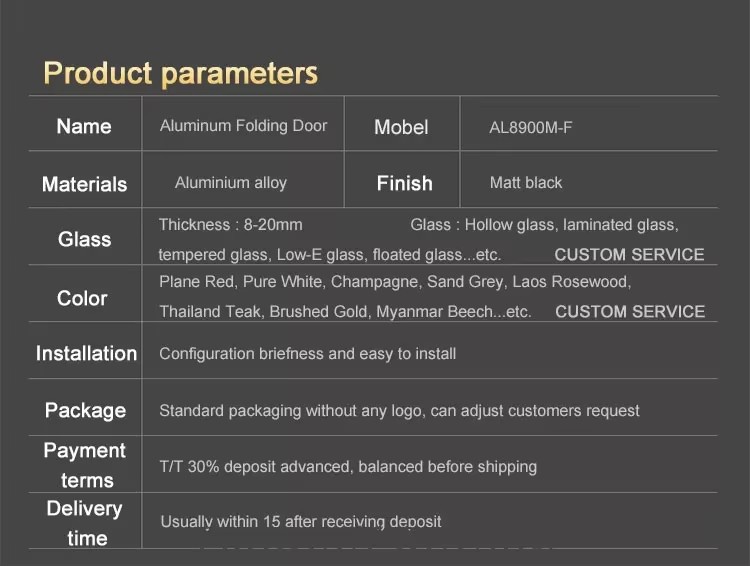
Task: Click the Usually within 15 delivery text
Action: click(301, 522)
